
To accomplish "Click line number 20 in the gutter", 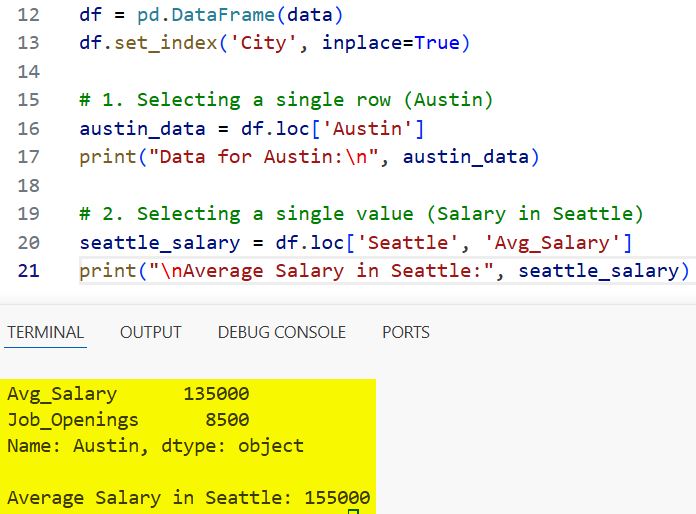I will click(x=28, y=243).
